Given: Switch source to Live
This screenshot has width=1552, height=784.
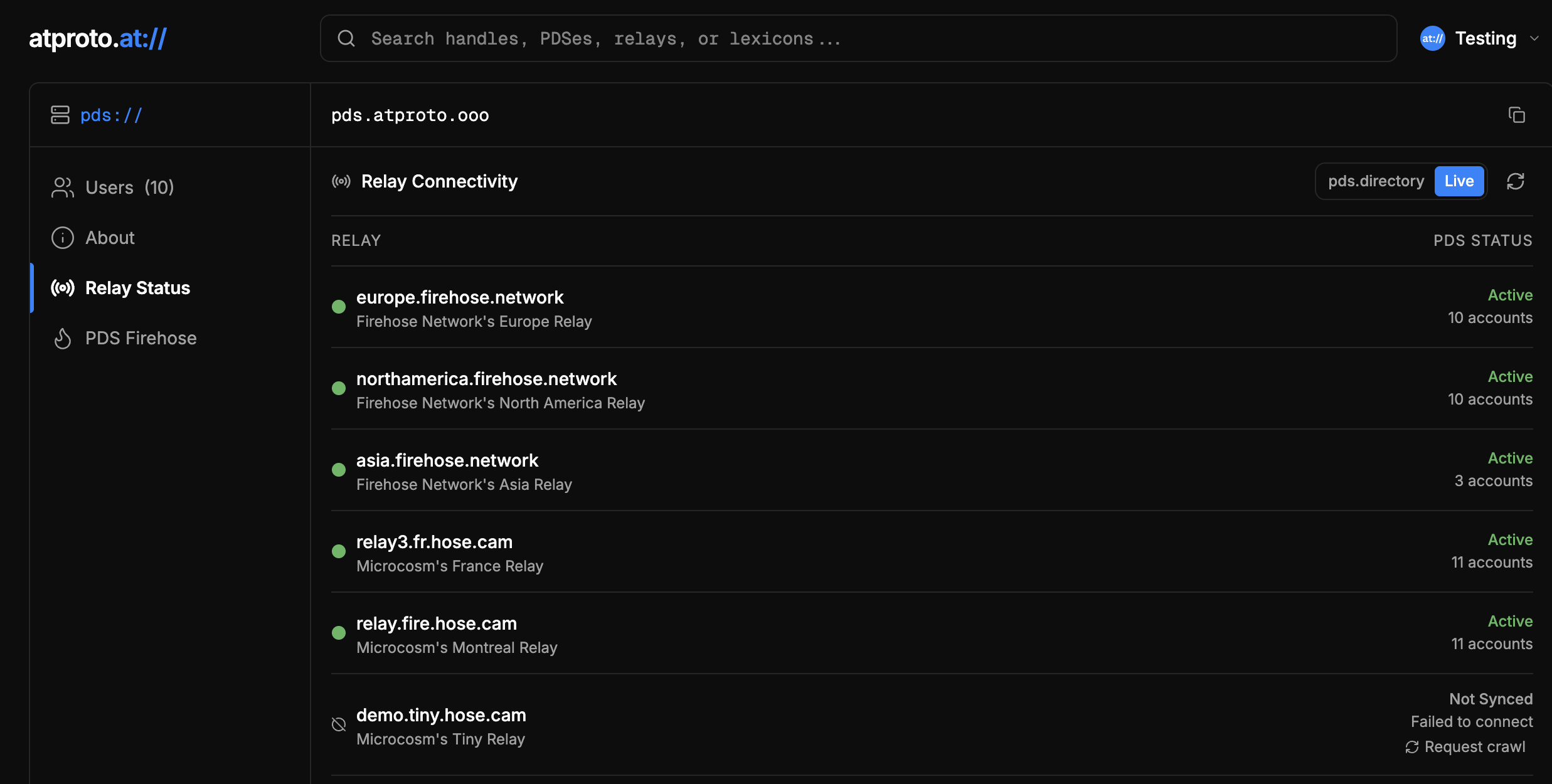Looking at the screenshot, I should [1459, 181].
